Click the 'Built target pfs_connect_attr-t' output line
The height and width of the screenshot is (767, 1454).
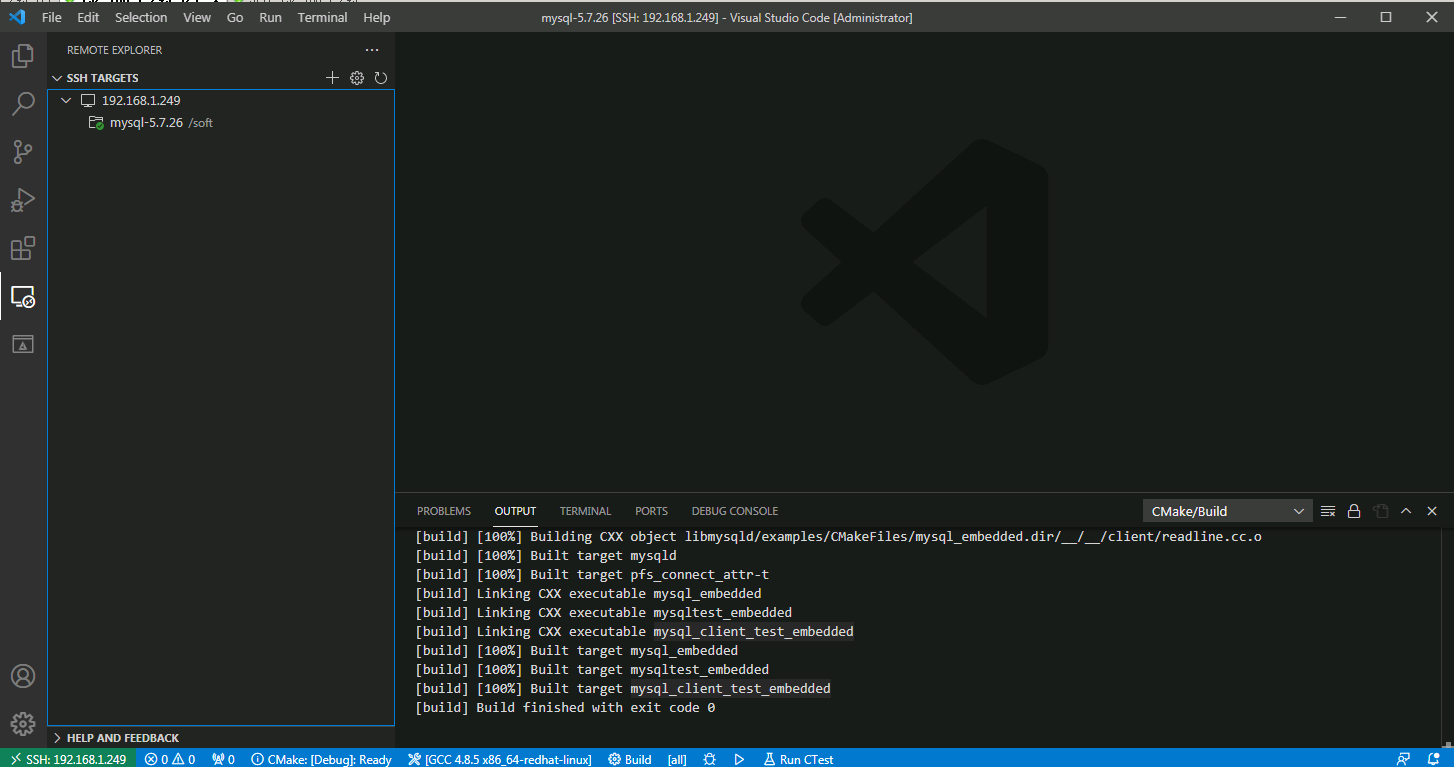(592, 575)
